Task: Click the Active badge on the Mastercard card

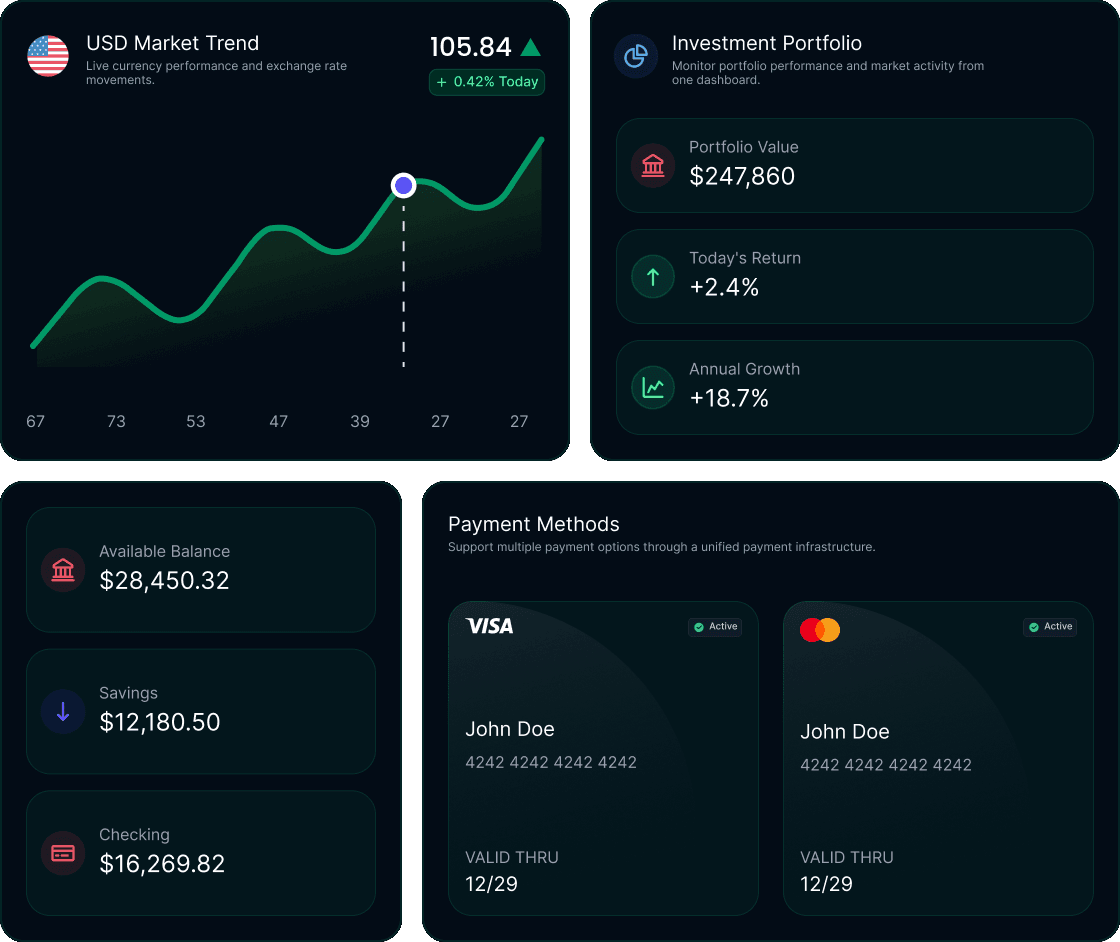Action: (1050, 627)
